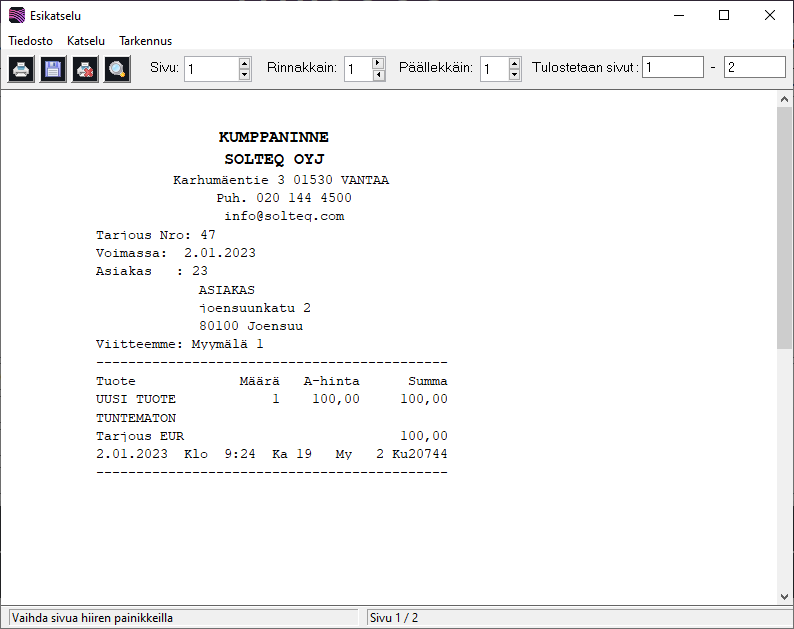Screen dimensions: 794x629
Task: Decrease the Sivu page number
Action: (245, 74)
